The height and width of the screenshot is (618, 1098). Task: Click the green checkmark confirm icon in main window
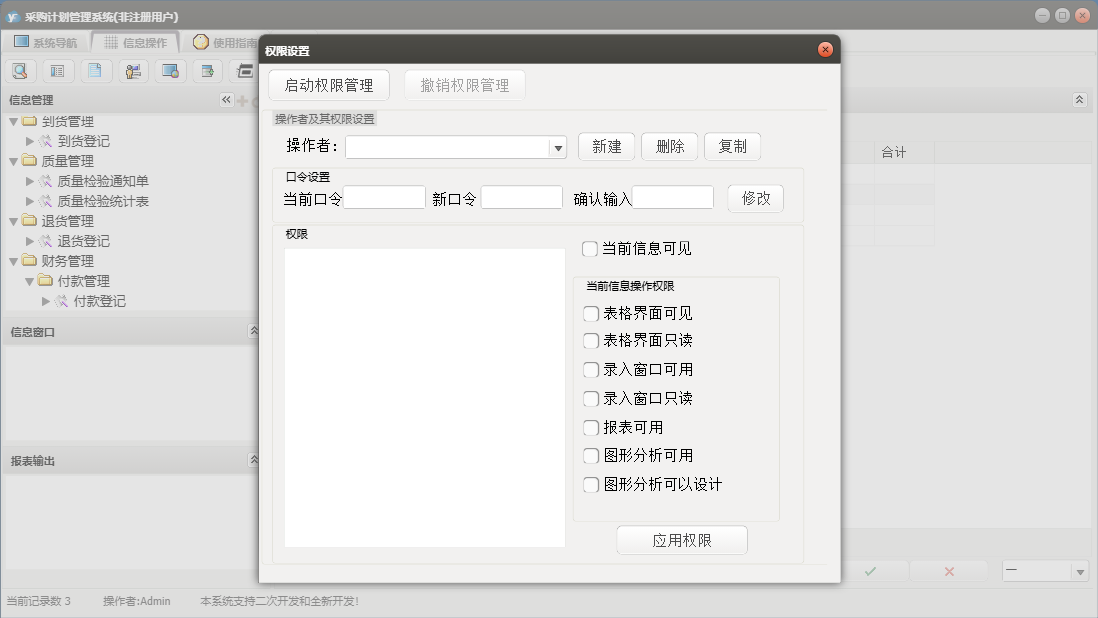click(x=870, y=571)
